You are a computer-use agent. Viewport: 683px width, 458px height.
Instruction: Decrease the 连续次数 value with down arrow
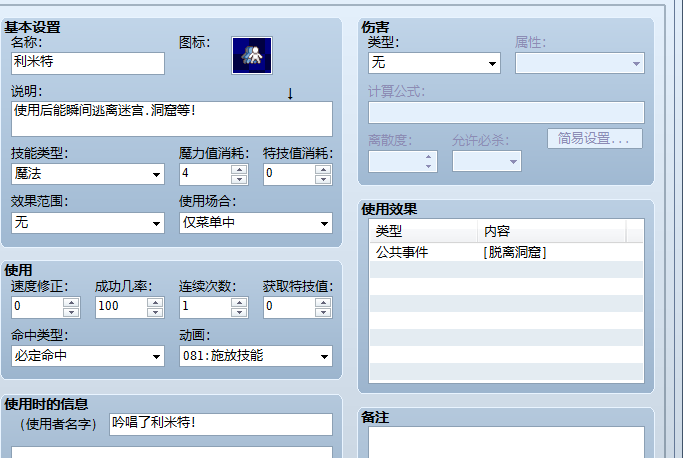[239, 312]
